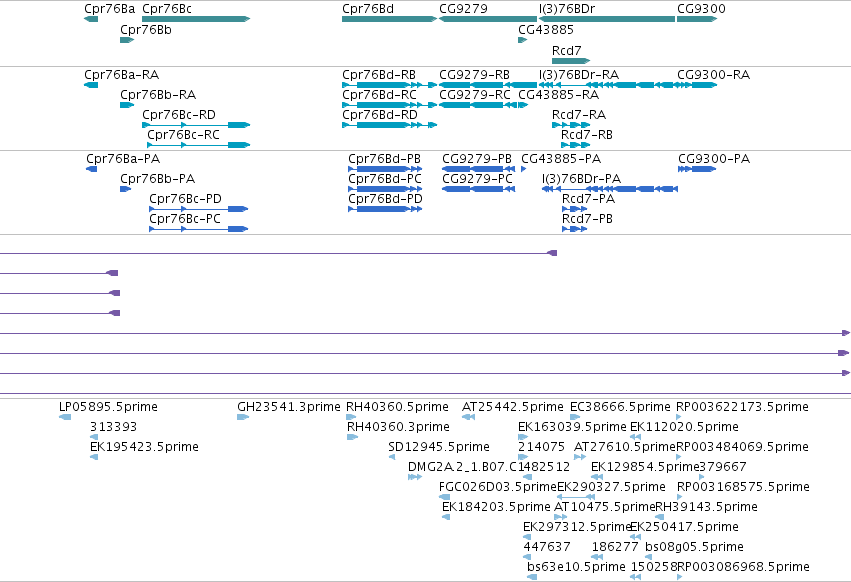Click the RH39143.5prime label

point(707,507)
